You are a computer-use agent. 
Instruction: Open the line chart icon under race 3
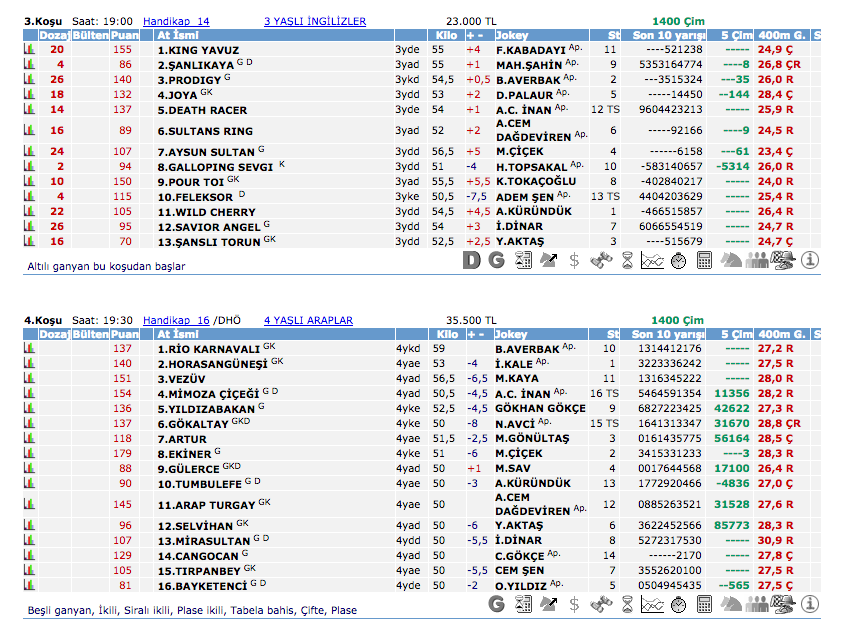click(x=652, y=261)
